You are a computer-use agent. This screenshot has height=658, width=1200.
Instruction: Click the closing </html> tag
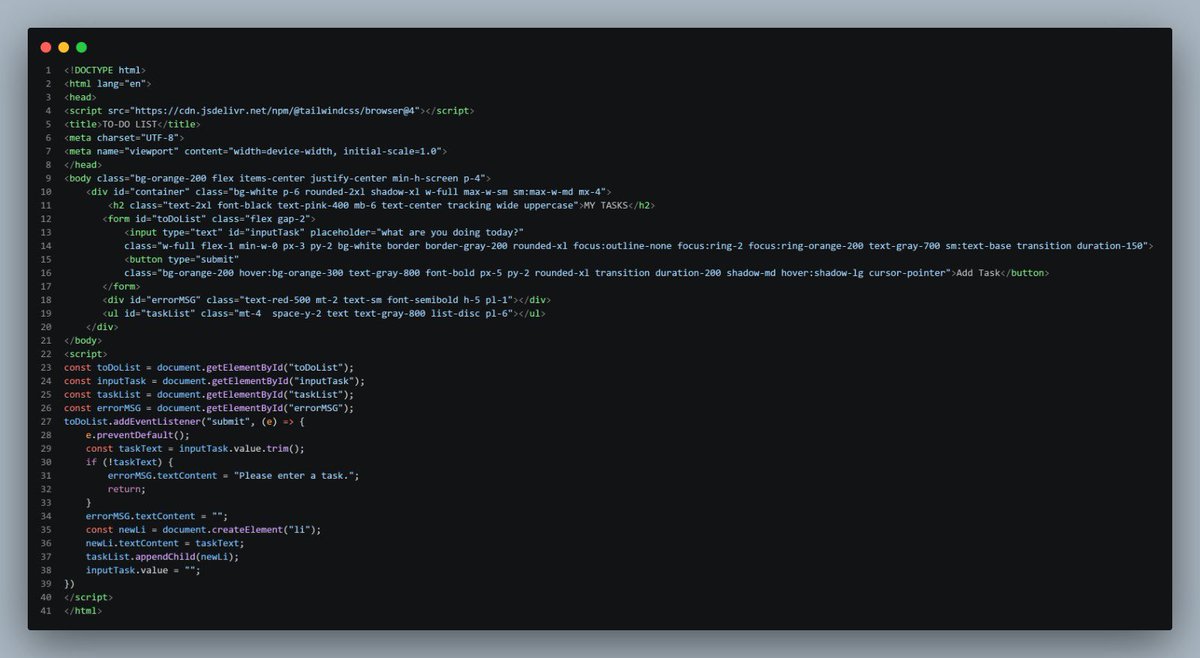[x=83, y=610]
